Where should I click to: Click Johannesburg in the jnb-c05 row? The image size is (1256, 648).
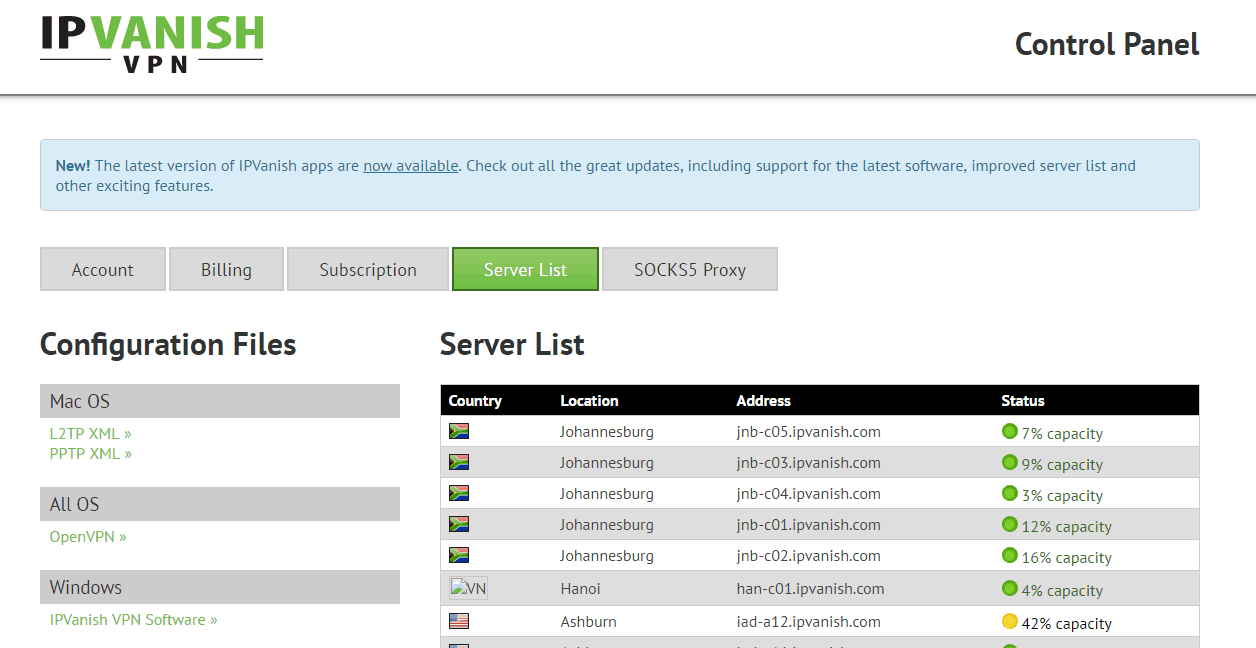click(607, 432)
